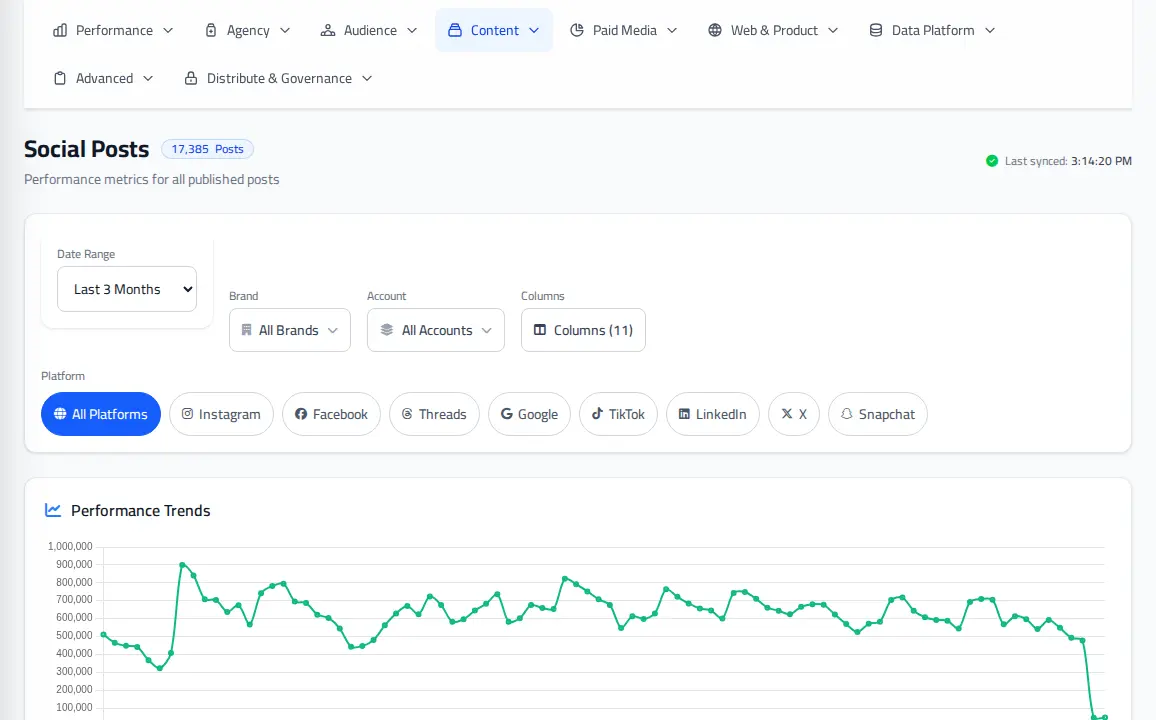Click the Data Platform database icon
Viewport: 1156px width, 720px height.
(875, 30)
